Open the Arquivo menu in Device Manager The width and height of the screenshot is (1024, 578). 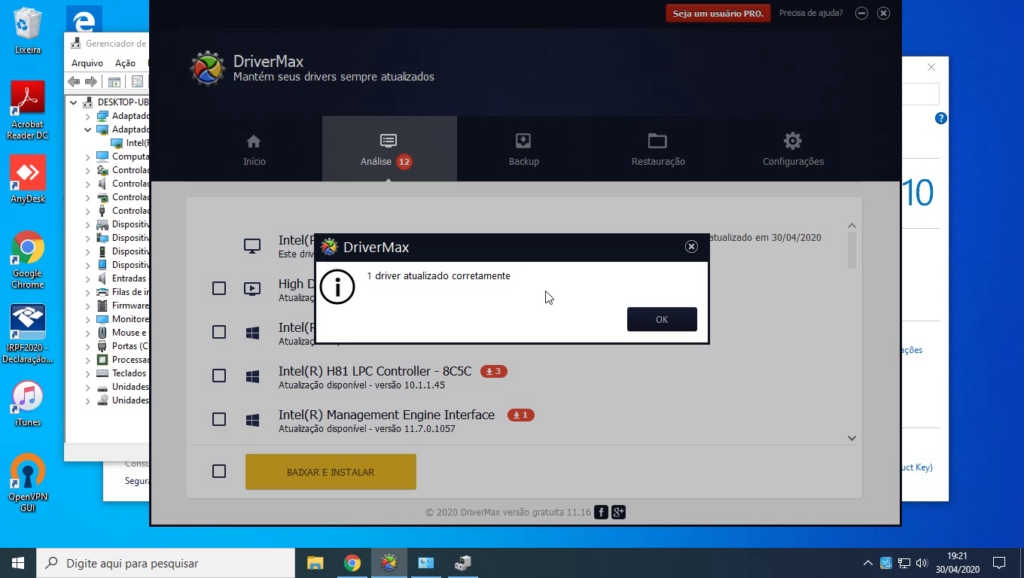[87, 63]
